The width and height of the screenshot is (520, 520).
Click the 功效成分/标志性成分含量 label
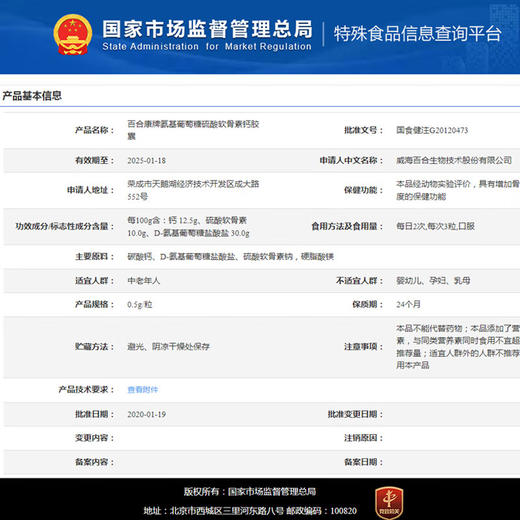pyautogui.click(x=65, y=226)
